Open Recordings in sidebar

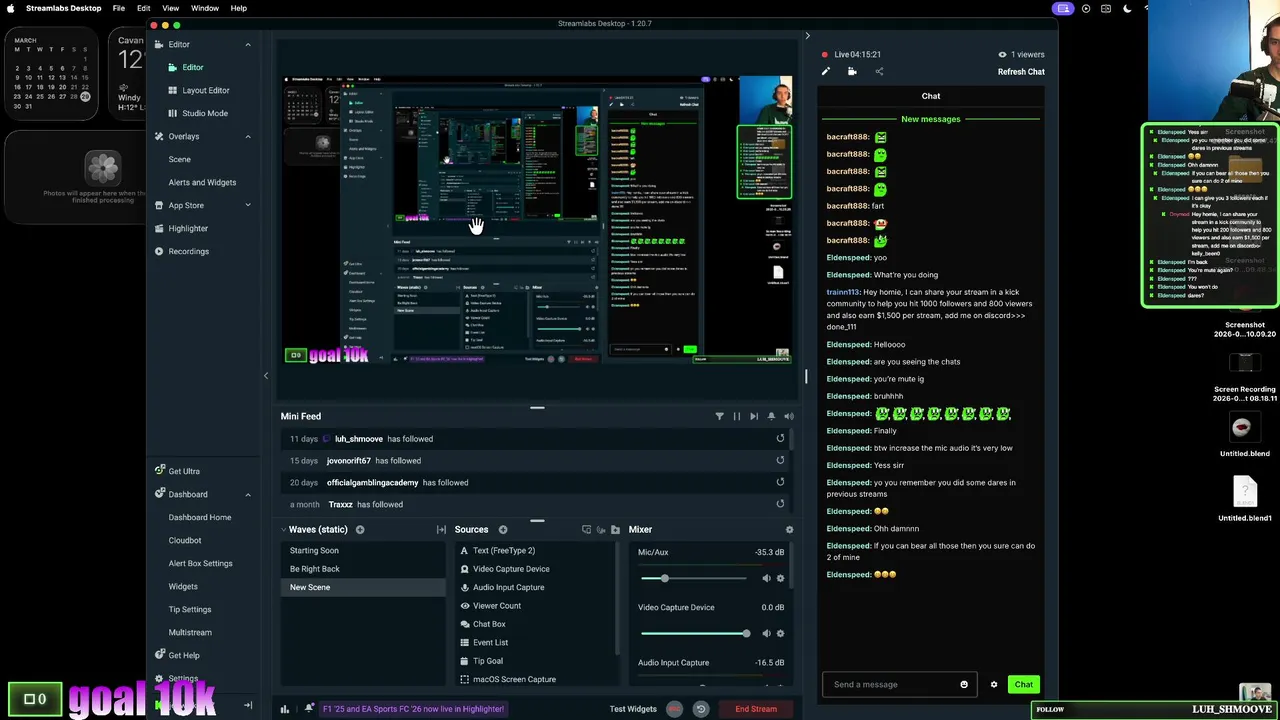point(189,251)
